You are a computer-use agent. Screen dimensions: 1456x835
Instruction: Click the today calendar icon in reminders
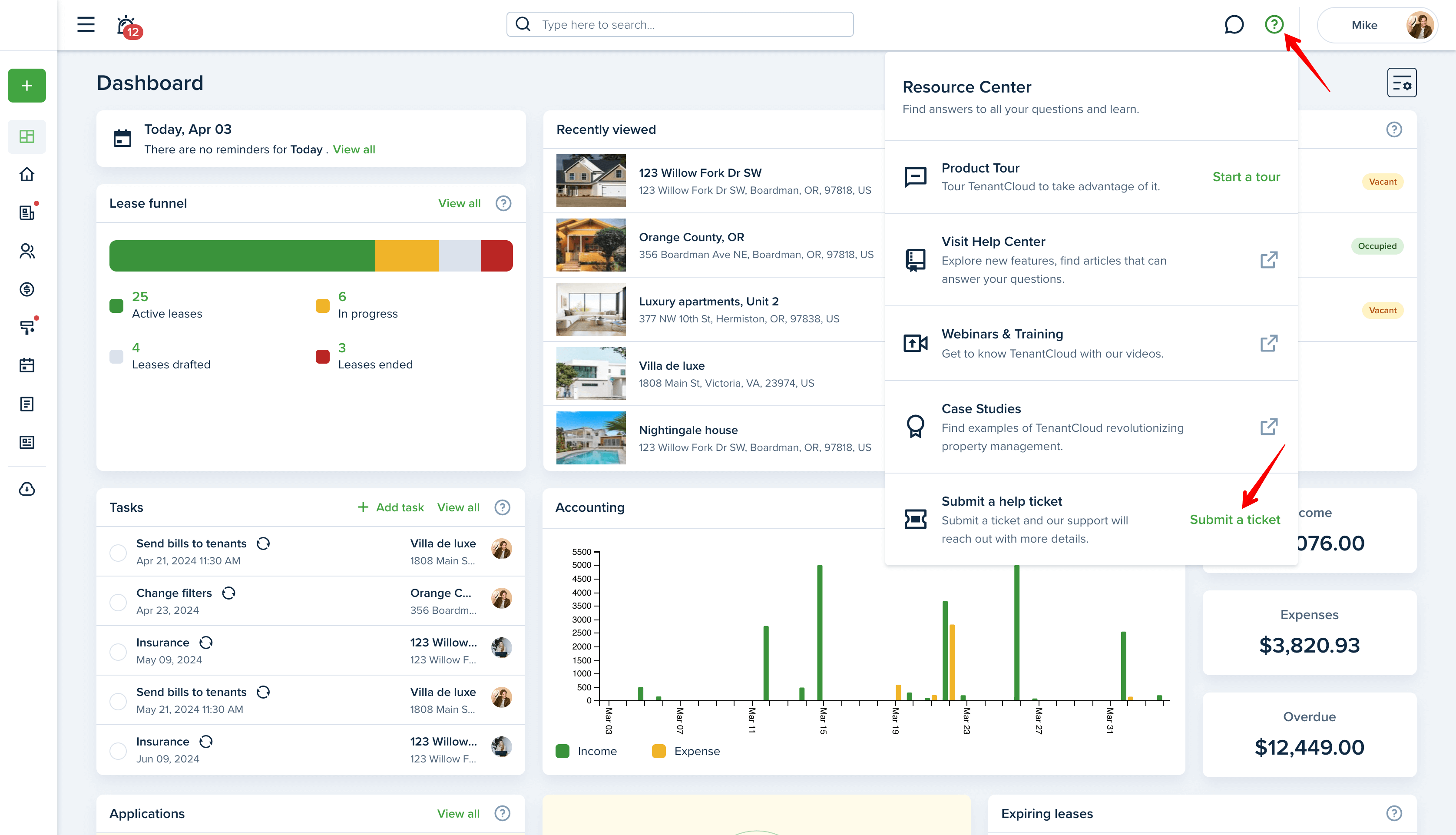122,138
